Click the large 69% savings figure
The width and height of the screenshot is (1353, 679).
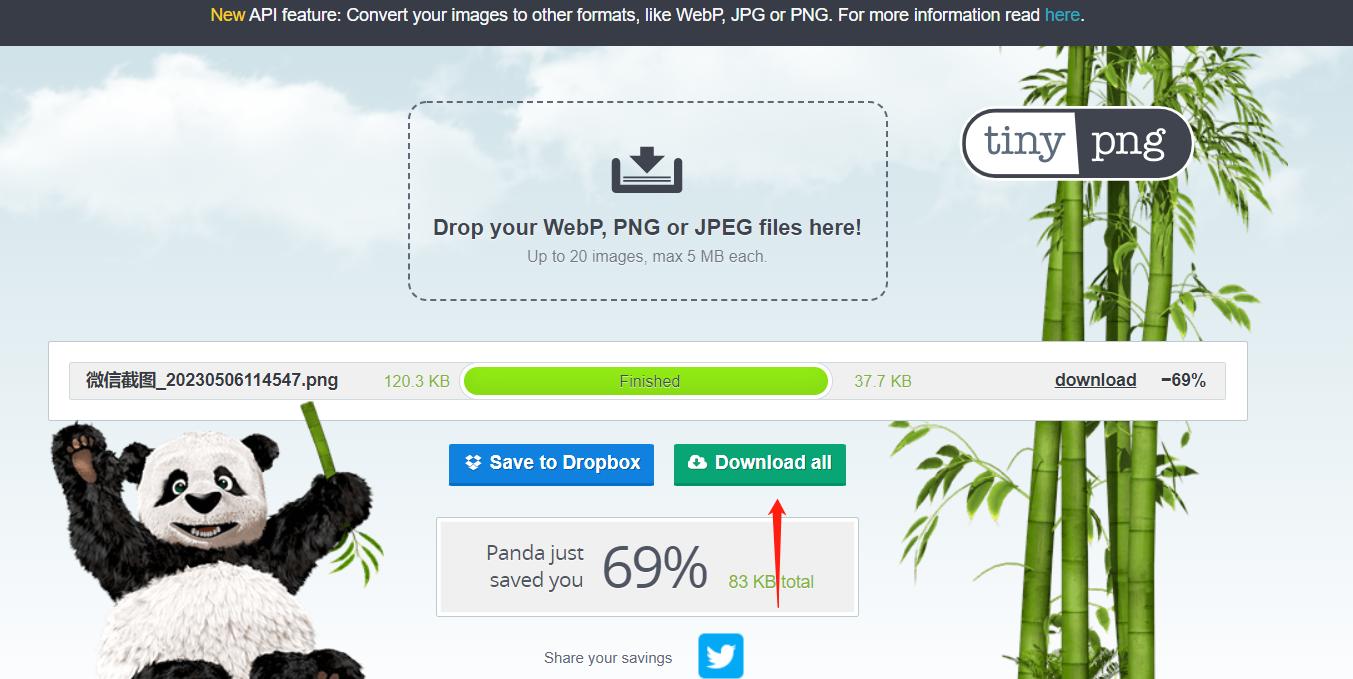[655, 568]
